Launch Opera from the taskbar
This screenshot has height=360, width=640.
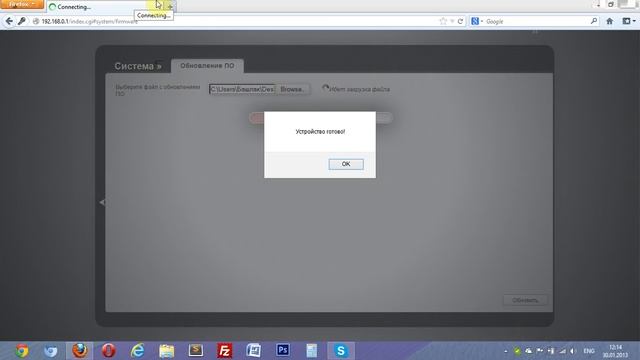(x=109, y=351)
